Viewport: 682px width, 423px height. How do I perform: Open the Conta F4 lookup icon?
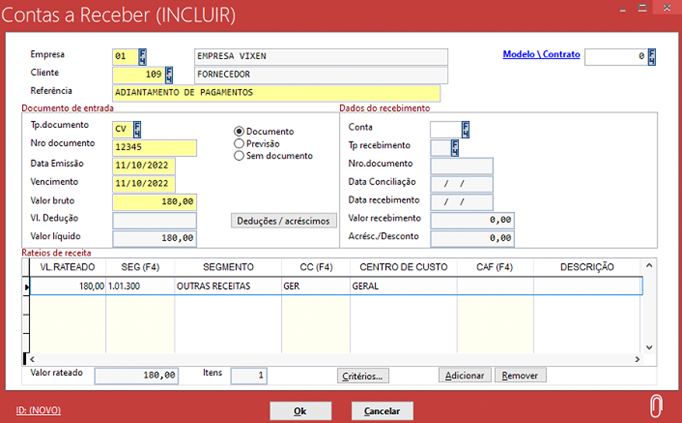[x=465, y=128]
